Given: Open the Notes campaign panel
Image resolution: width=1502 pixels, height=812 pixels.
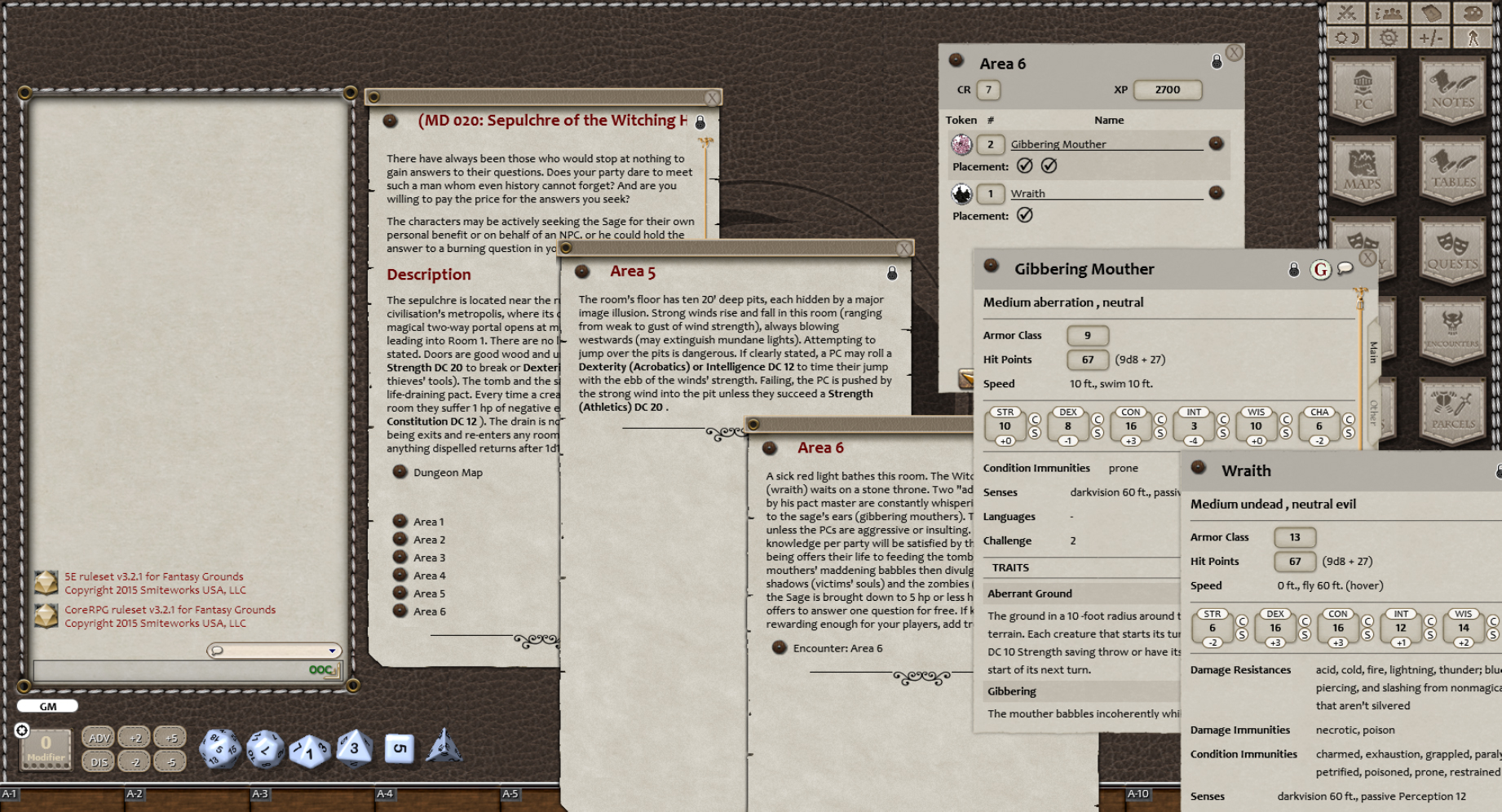Looking at the screenshot, I should 1452,90.
